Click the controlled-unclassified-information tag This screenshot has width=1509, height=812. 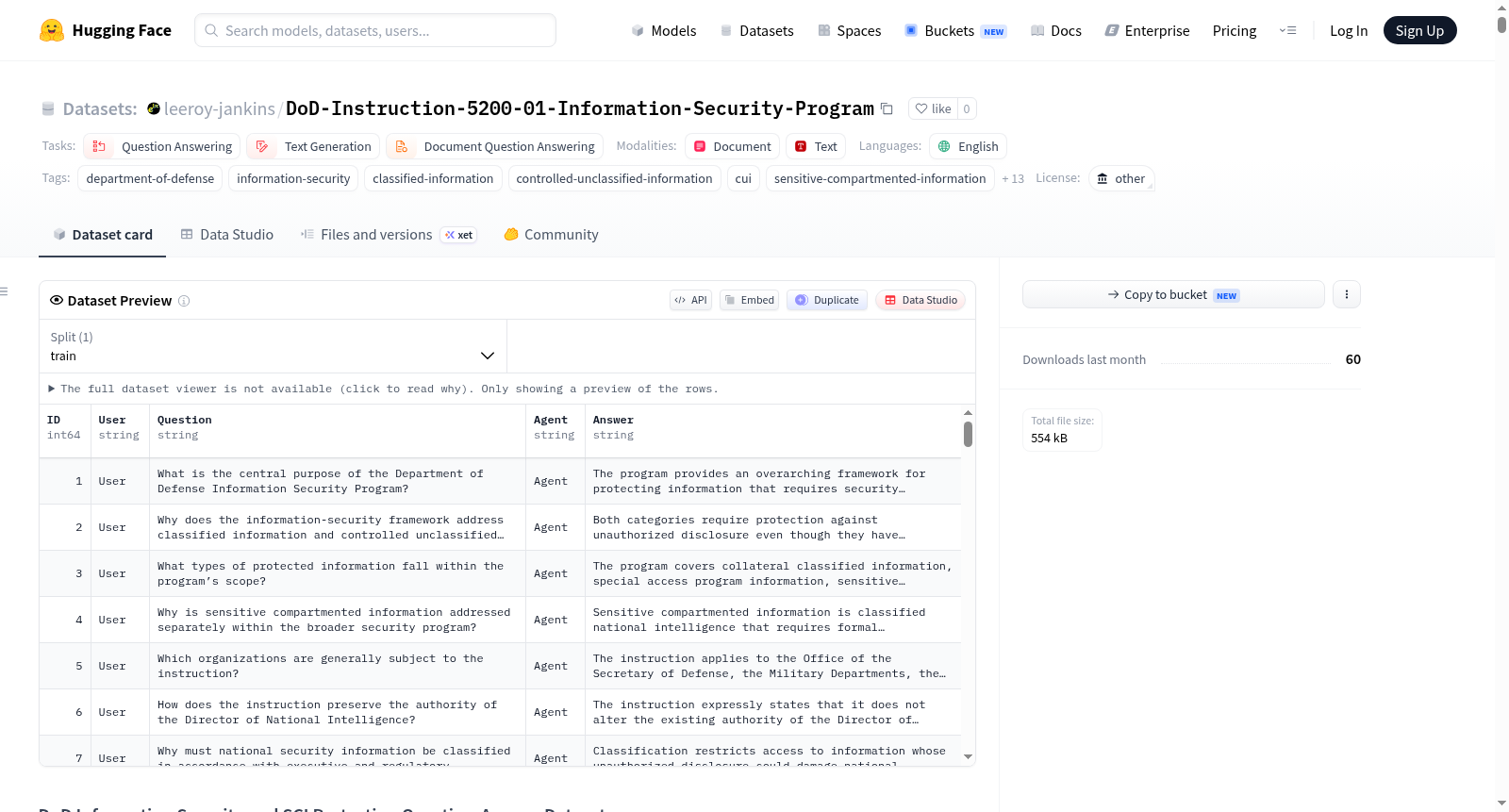(615, 178)
